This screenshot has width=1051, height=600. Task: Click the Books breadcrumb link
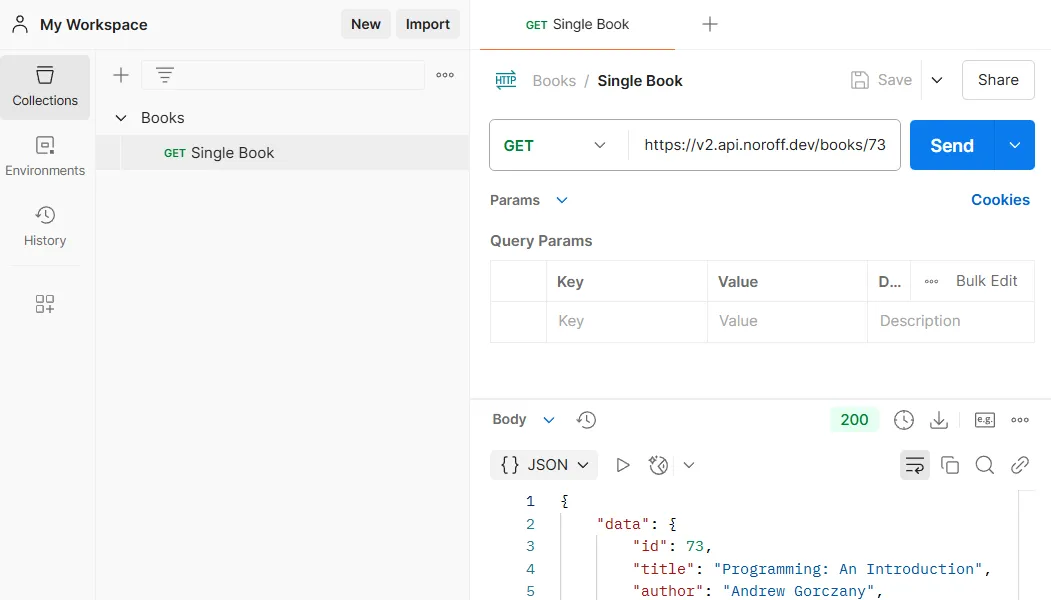pyautogui.click(x=554, y=80)
